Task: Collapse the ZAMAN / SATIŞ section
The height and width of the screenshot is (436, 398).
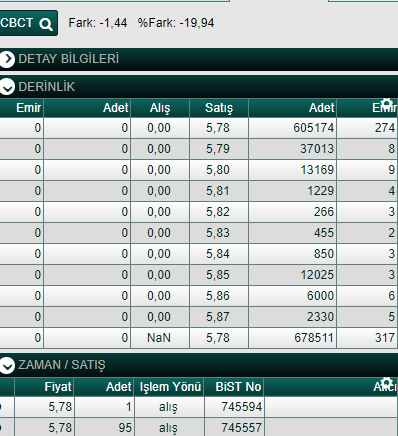Action: pos(7,365)
